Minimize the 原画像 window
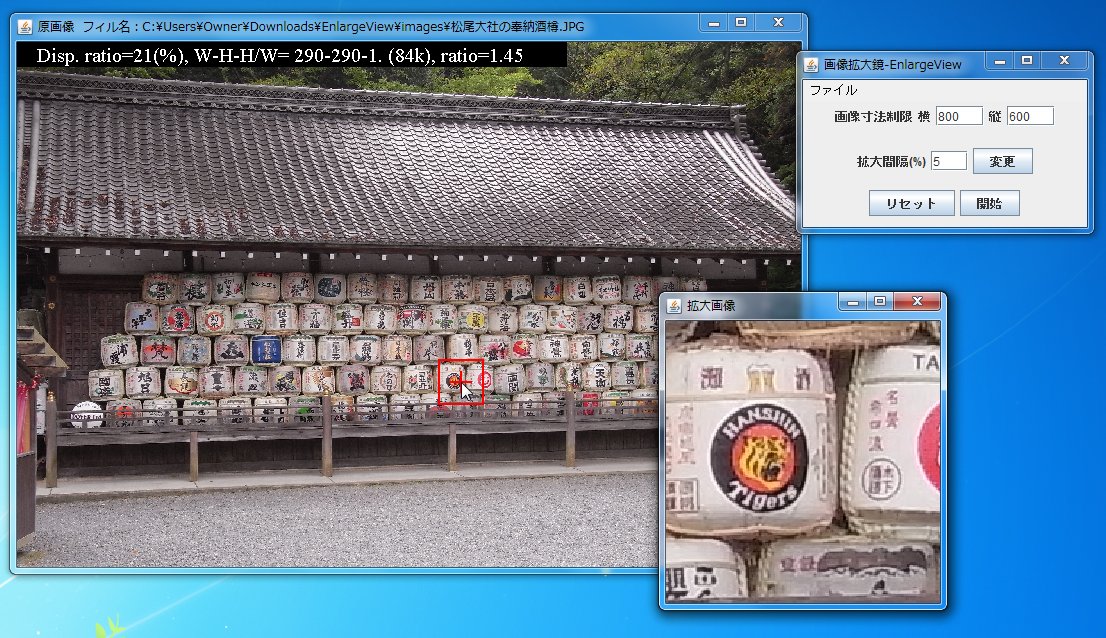This screenshot has width=1106, height=638. [714, 21]
